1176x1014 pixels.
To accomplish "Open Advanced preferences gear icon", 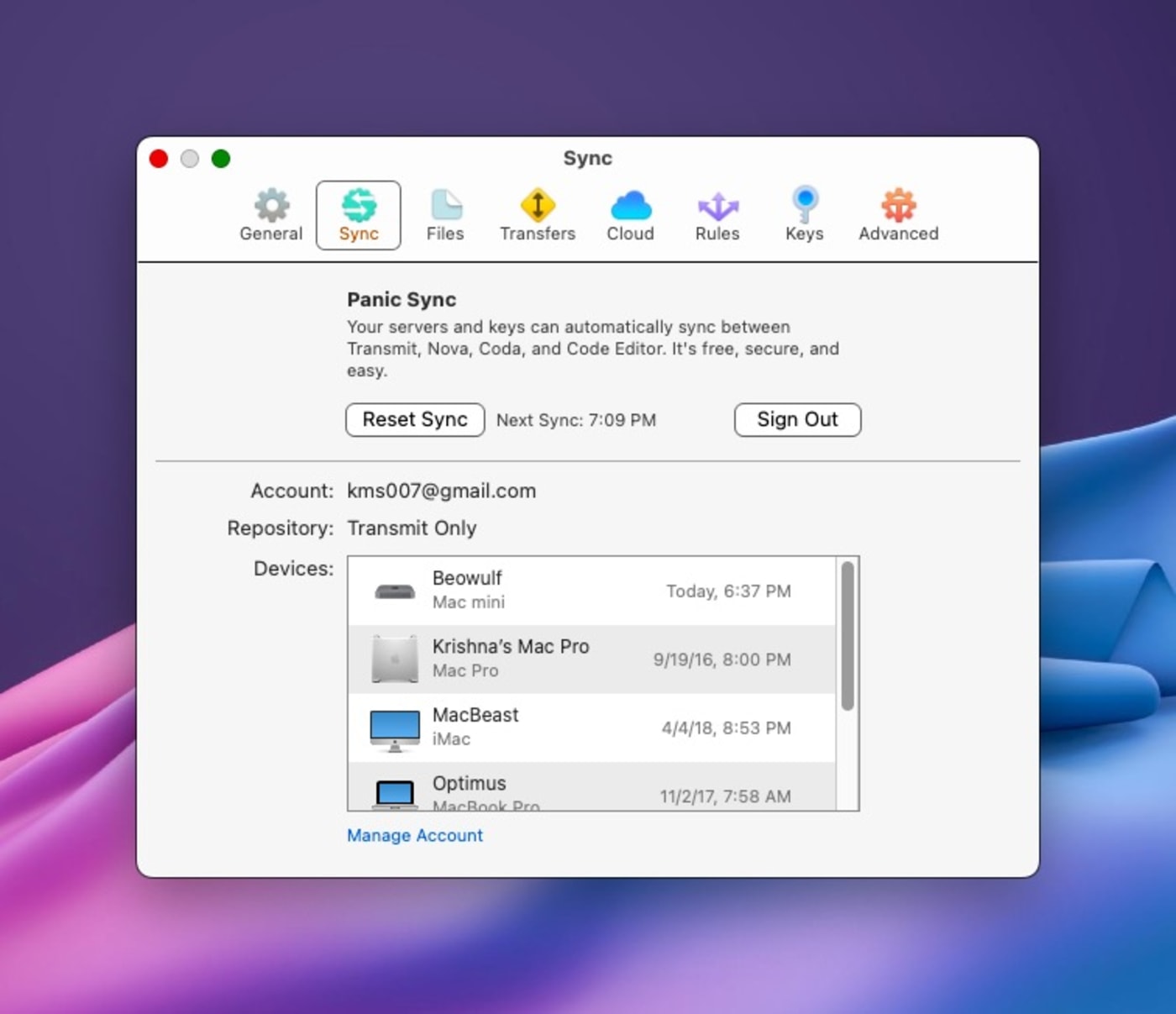I will [897, 204].
